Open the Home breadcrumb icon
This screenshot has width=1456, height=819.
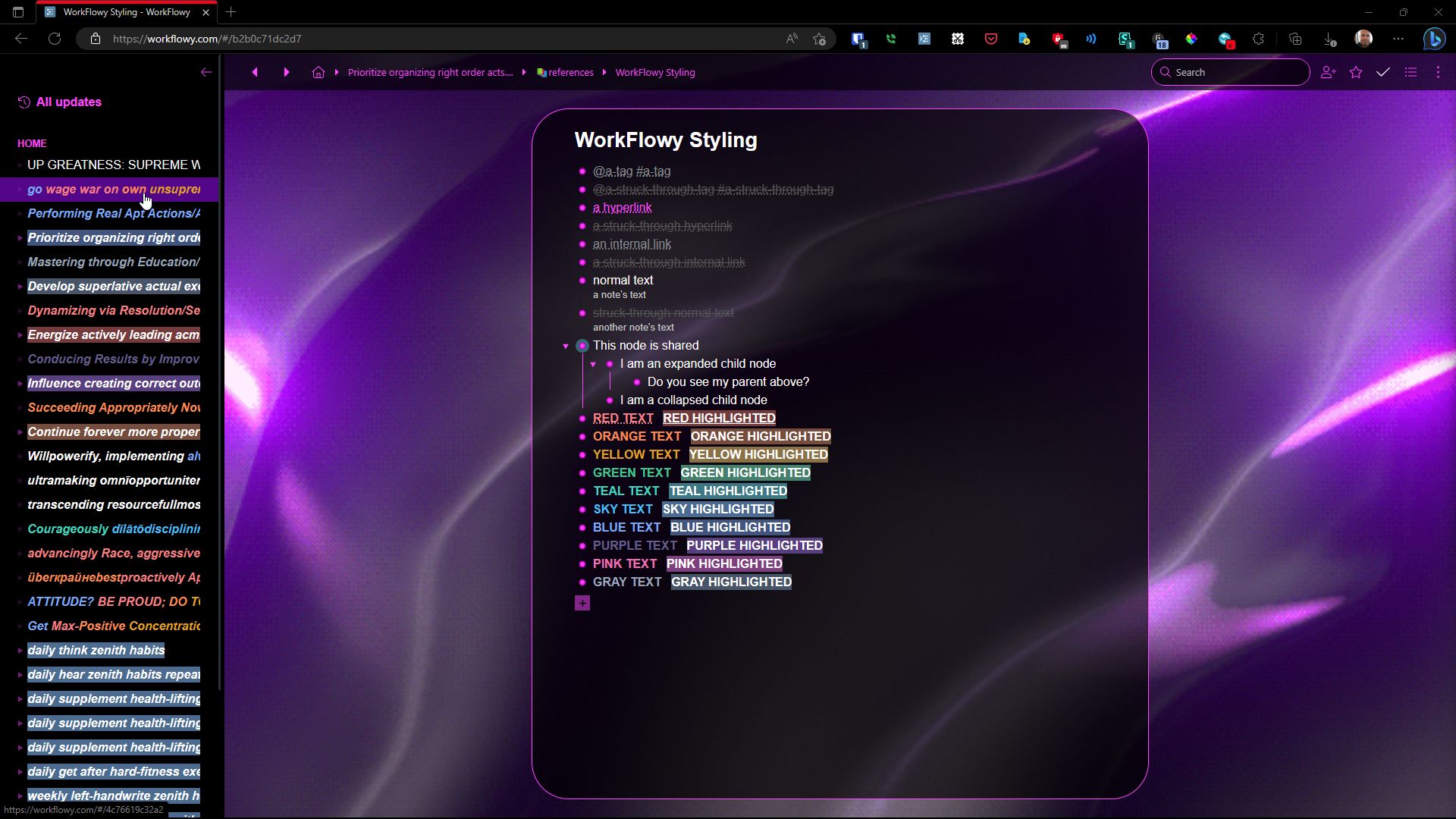(x=318, y=72)
